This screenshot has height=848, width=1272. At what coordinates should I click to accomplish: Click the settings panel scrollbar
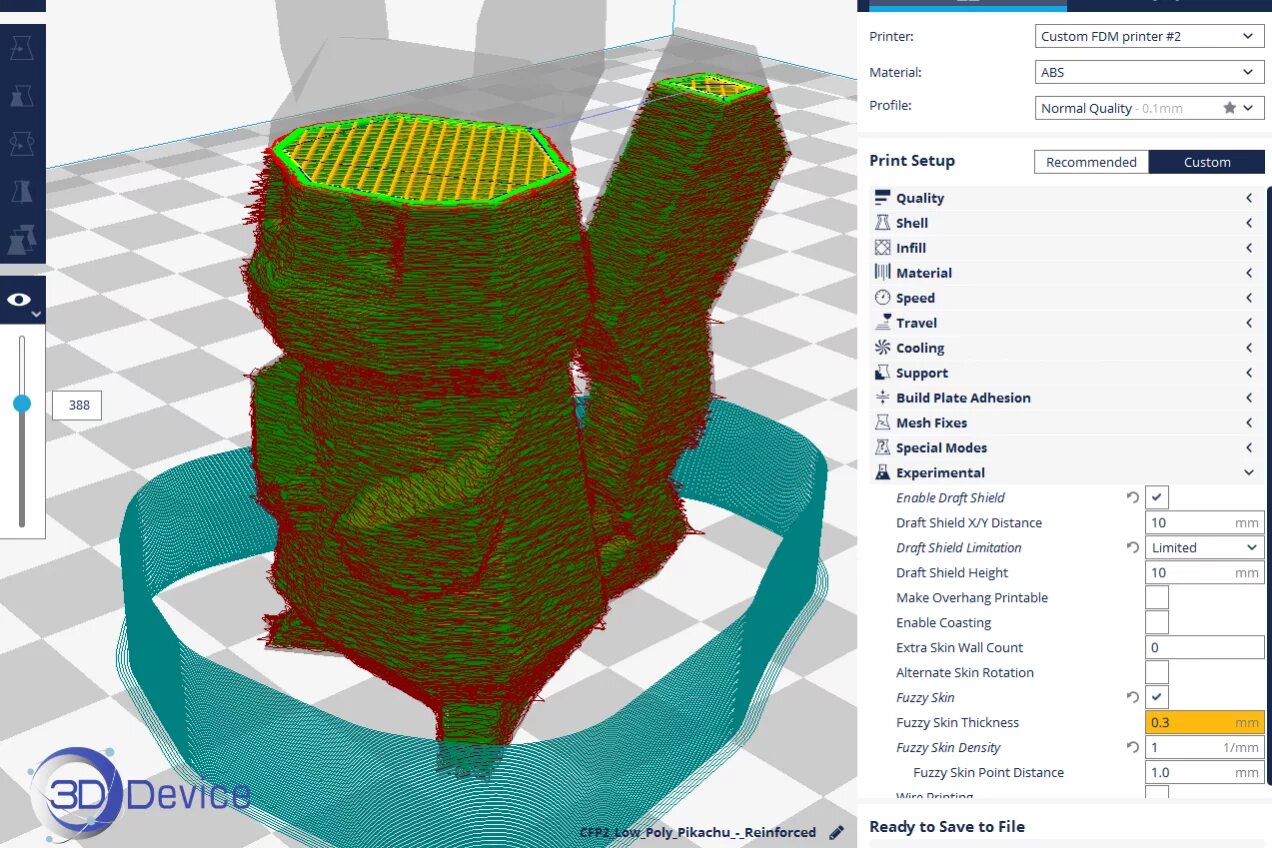[1268, 485]
